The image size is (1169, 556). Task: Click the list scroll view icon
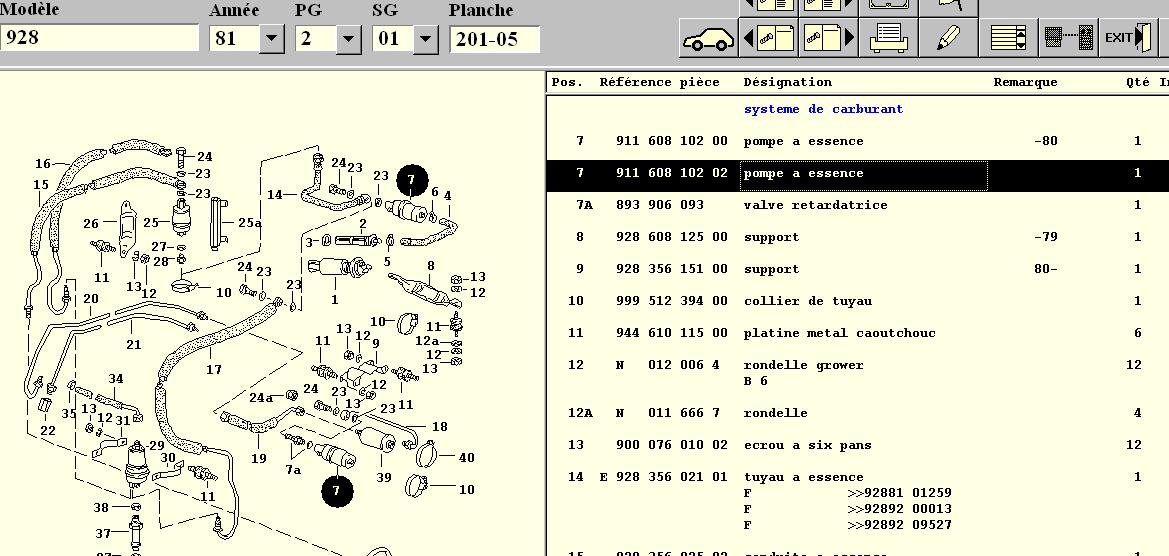pos(1008,37)
